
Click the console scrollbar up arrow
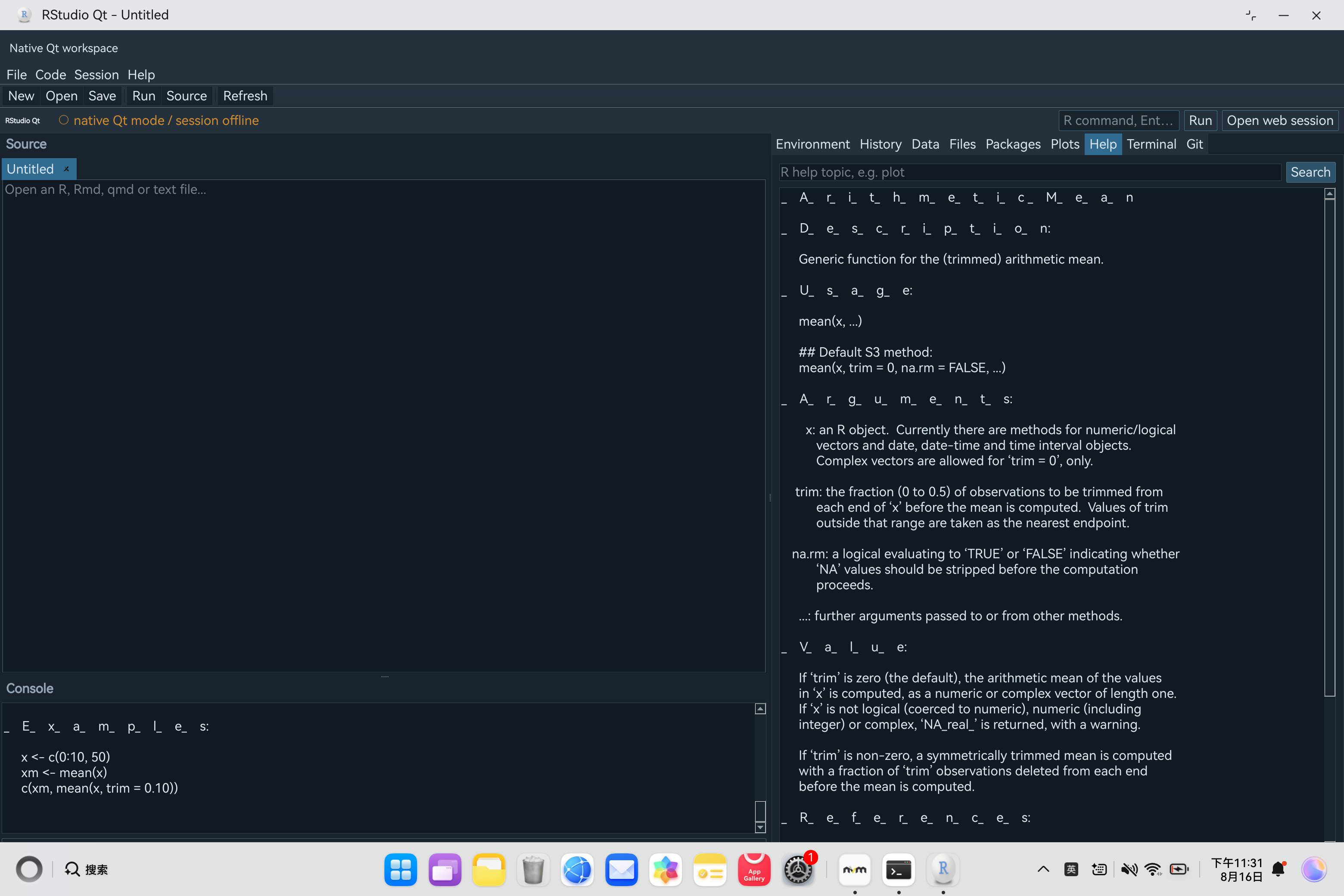760,709
